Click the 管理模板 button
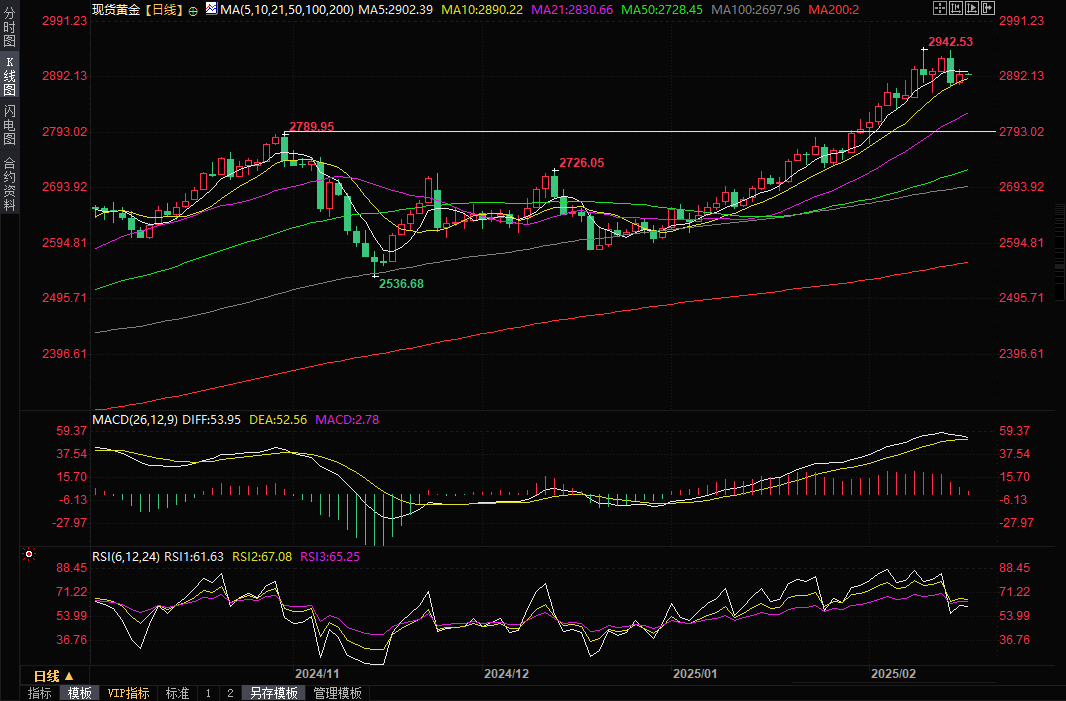The height and width of the screenshot is (701, 1066). tap(337, 693)
